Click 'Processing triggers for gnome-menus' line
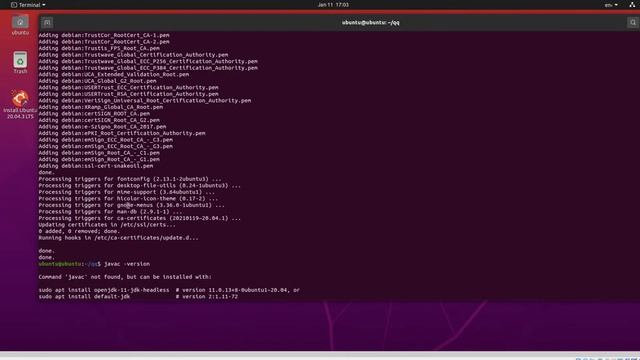Image resolution: width=640 pixels, height=360 pixels. pos(131,205)
